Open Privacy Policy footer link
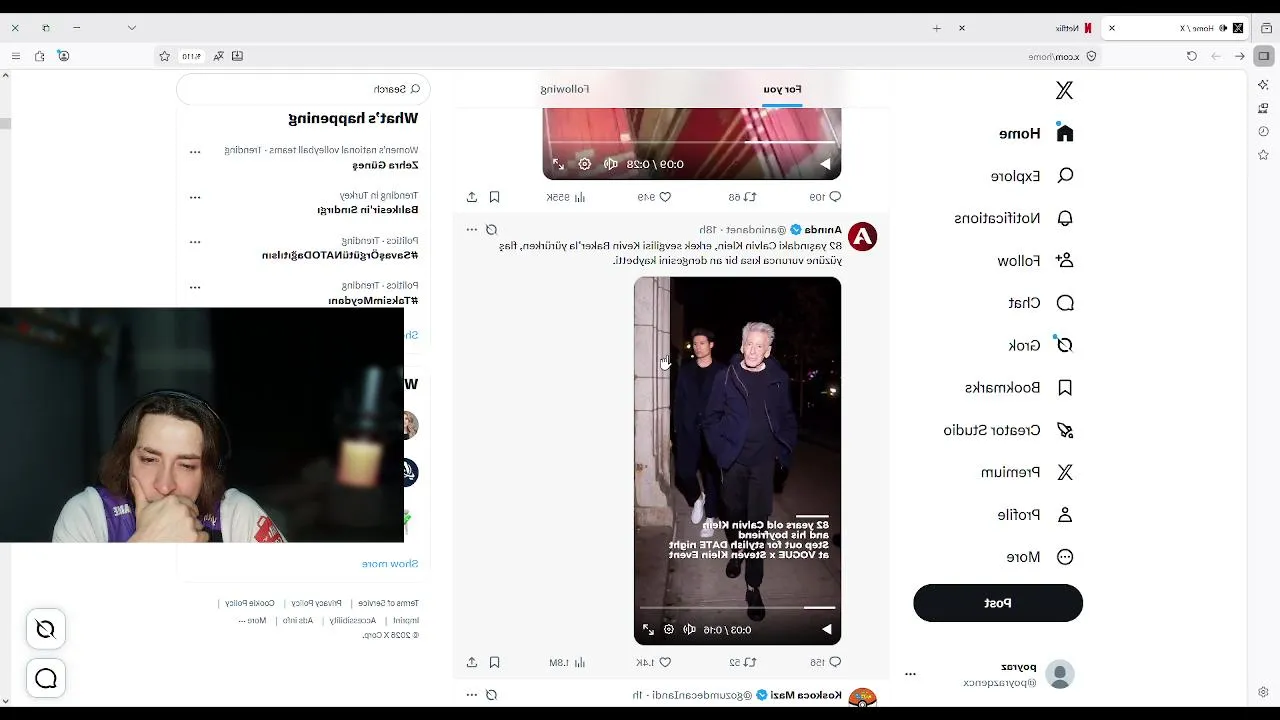Screen dimensions: 1280x720 [x=316, y=603]
